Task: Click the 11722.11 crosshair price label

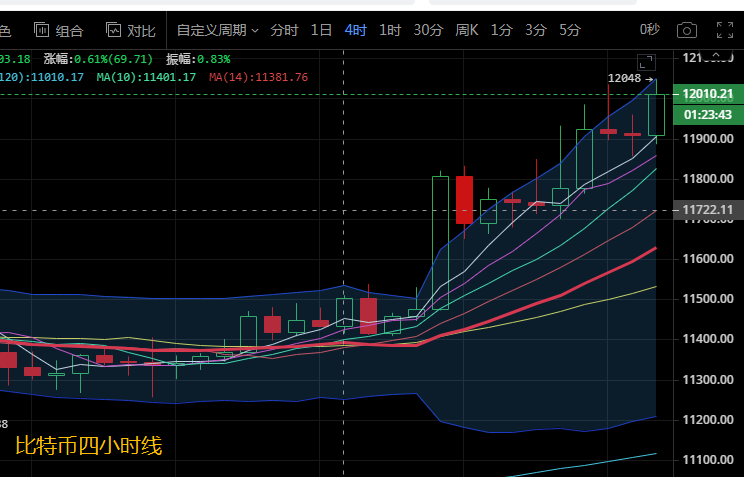Action: tap(707, 210)
